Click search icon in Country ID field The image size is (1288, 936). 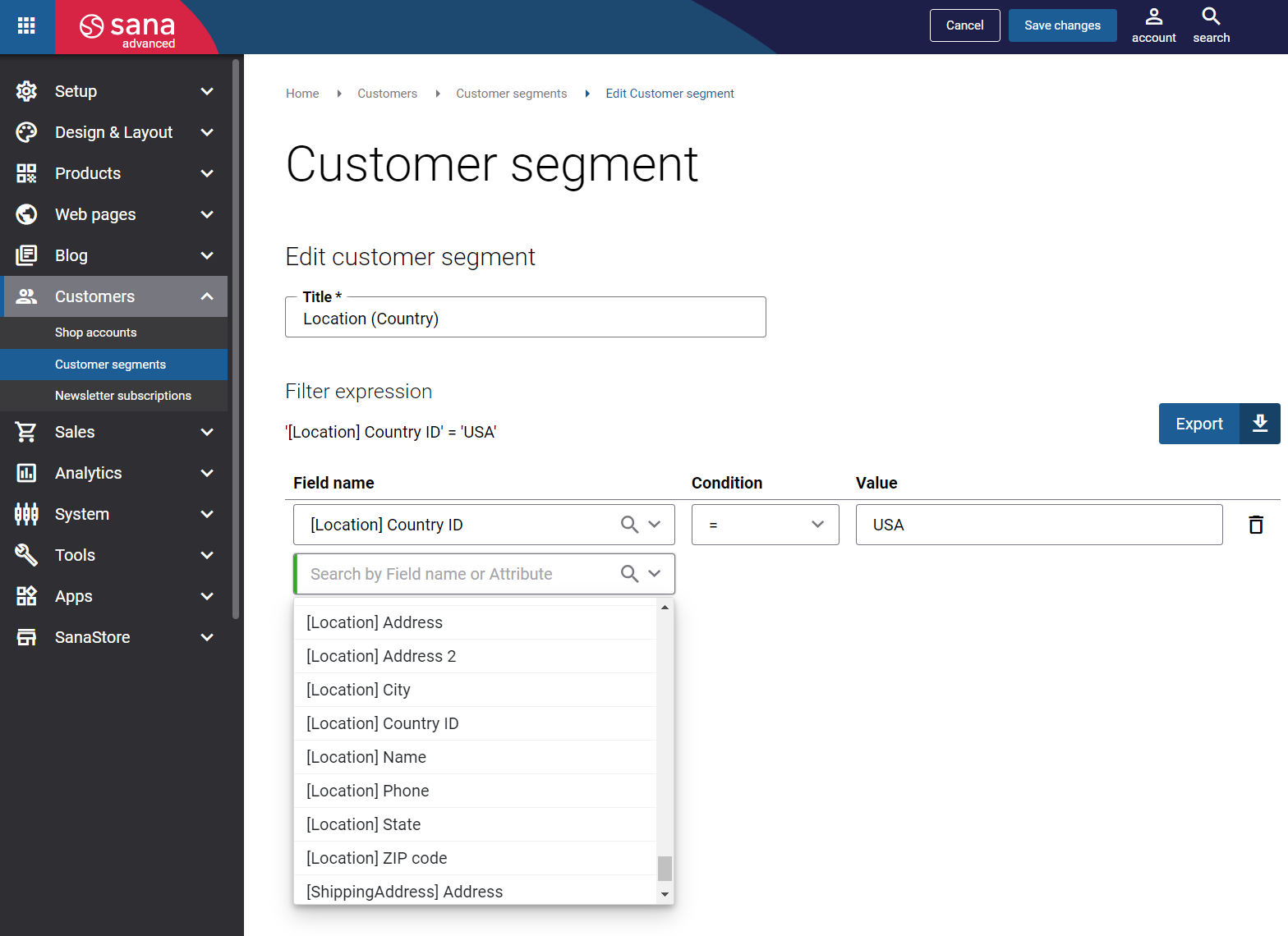[x=629, y=525]
